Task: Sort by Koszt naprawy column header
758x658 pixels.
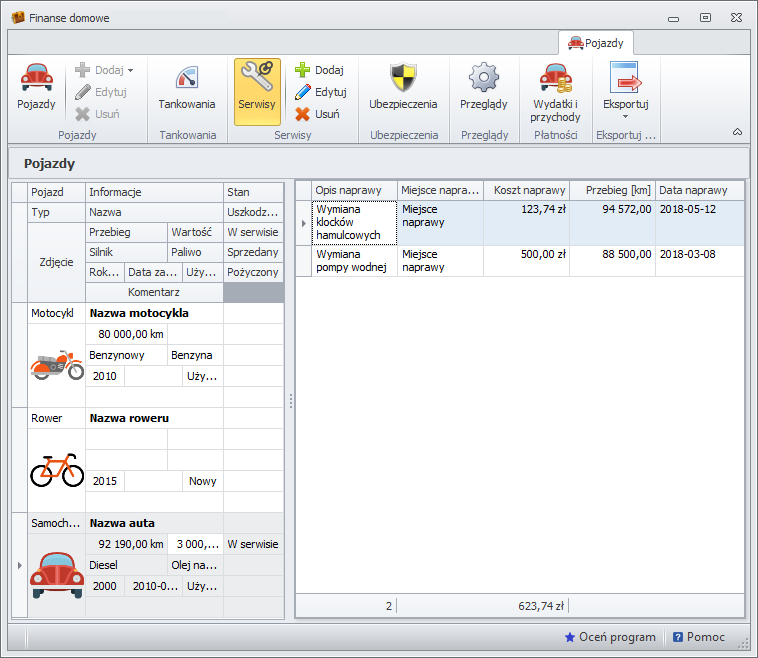Action: coord(526,190)
